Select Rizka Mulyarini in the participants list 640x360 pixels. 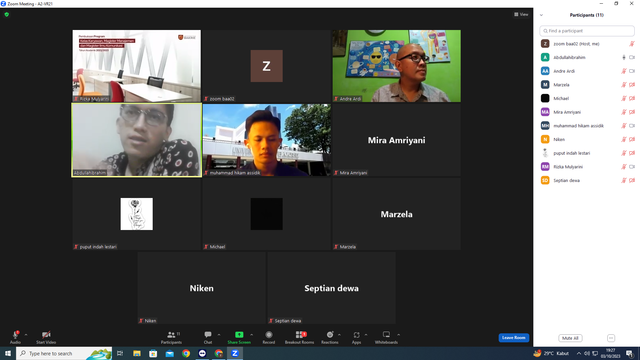point(587,167)
